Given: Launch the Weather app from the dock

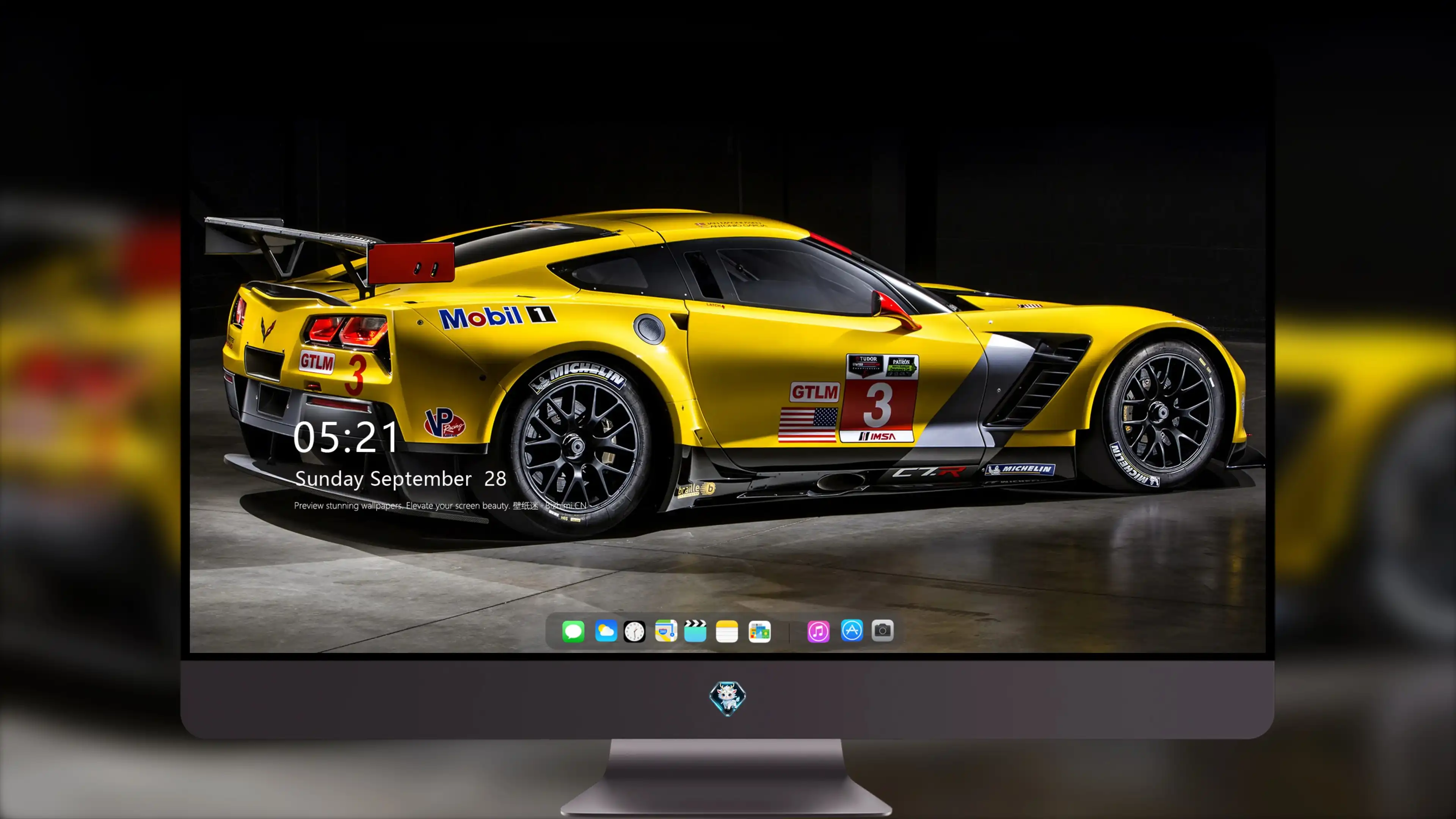Looking at the screenshot, I should tap(606, 631).
